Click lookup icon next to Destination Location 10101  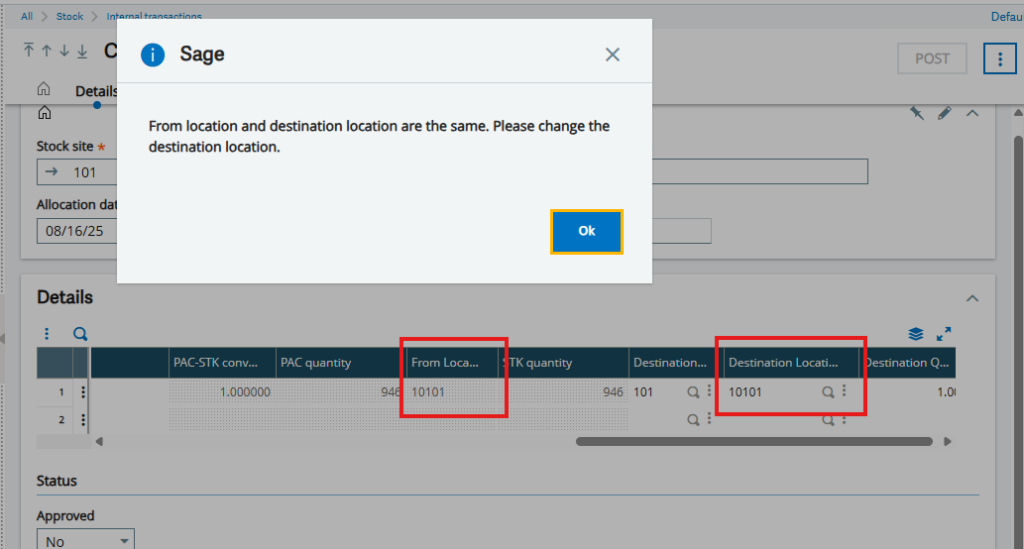click(827, 392)
